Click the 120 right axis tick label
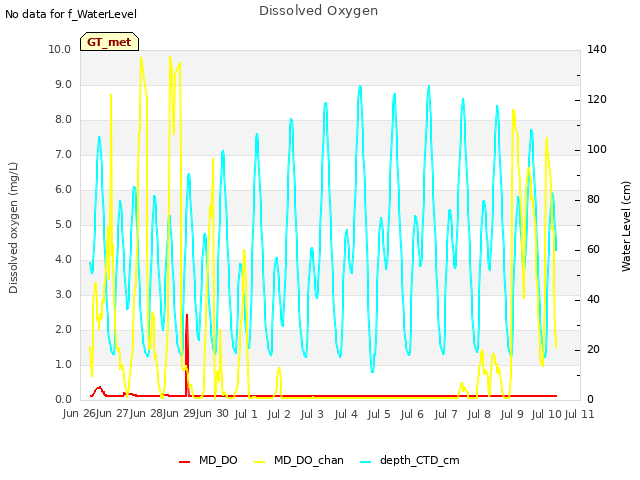 point(597,100)
